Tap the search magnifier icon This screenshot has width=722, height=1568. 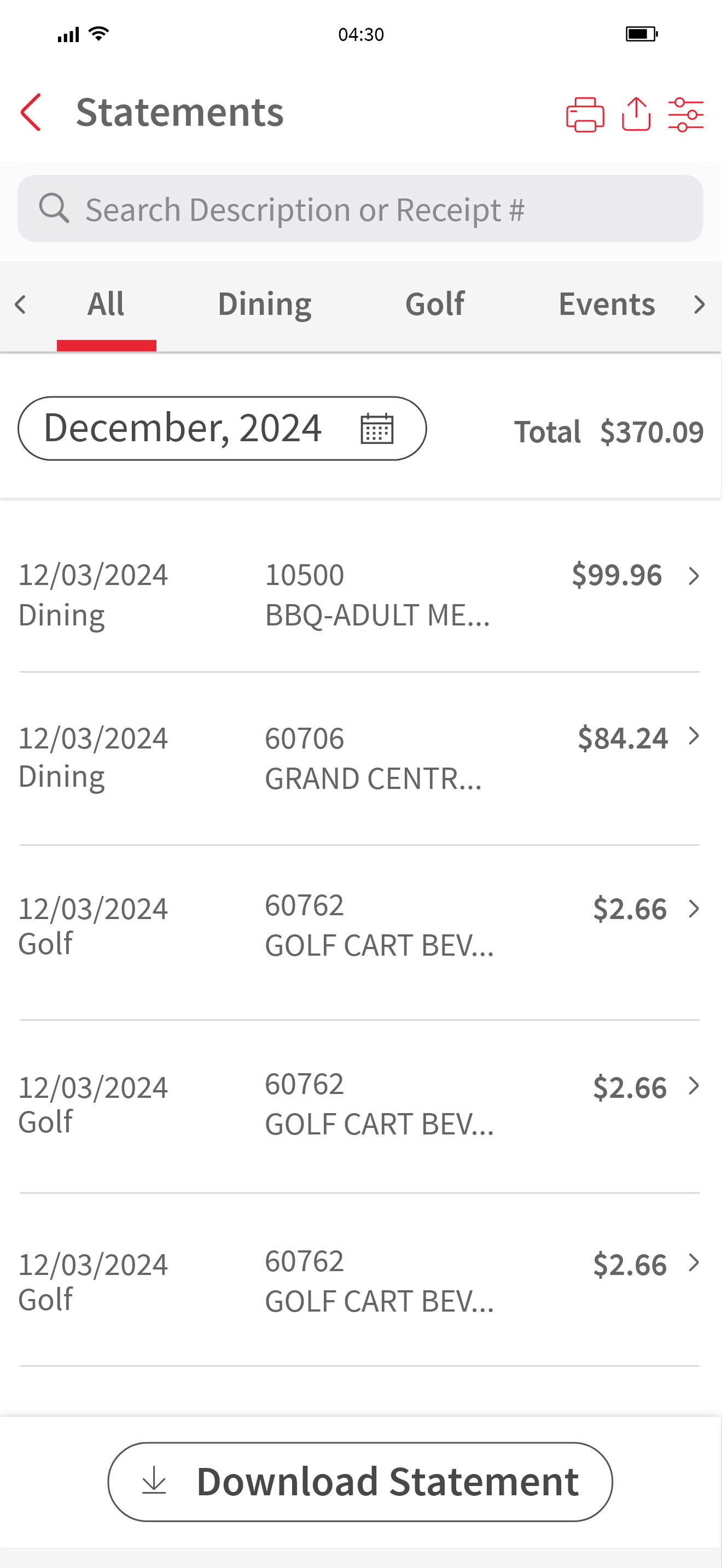[54, 208]
